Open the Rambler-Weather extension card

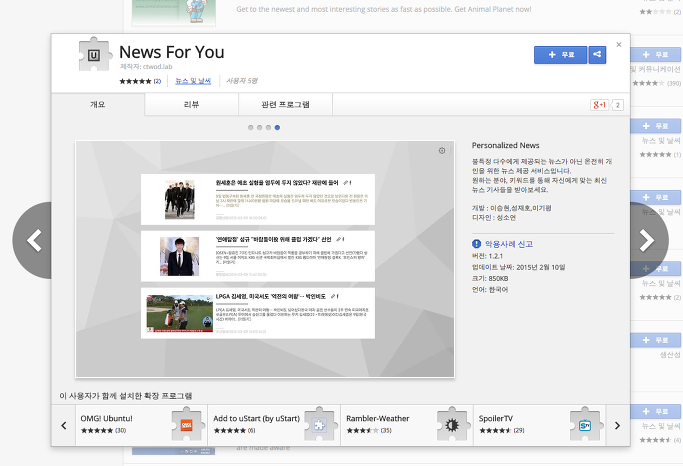[407, 425]
